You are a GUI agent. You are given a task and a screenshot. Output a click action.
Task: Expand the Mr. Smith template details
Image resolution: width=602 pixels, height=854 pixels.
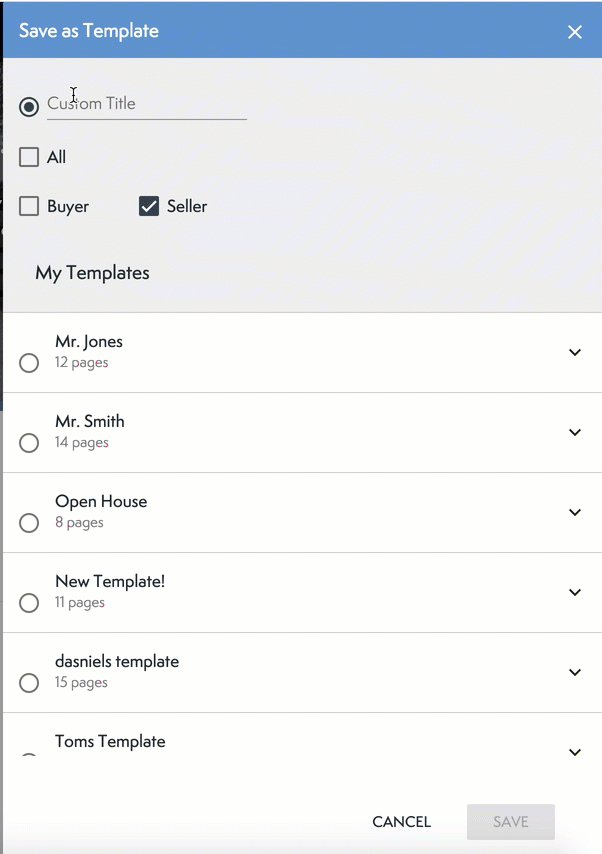[575, 432]
